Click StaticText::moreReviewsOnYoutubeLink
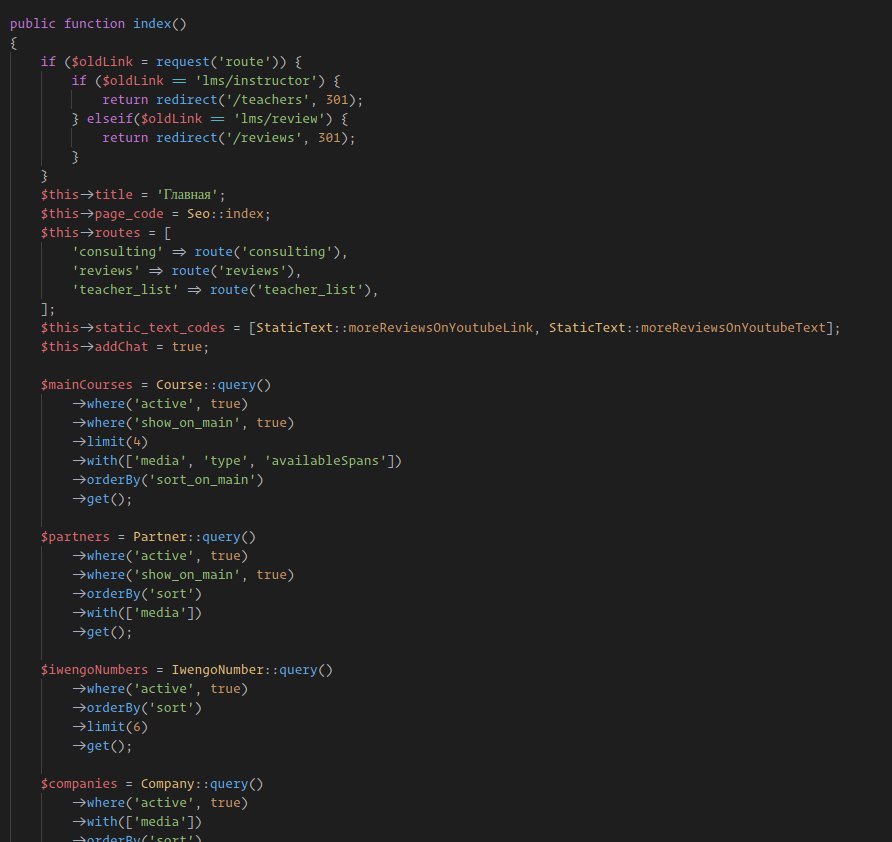The height and width of the screenshot is (842, 892). click(x=395, y=328)
